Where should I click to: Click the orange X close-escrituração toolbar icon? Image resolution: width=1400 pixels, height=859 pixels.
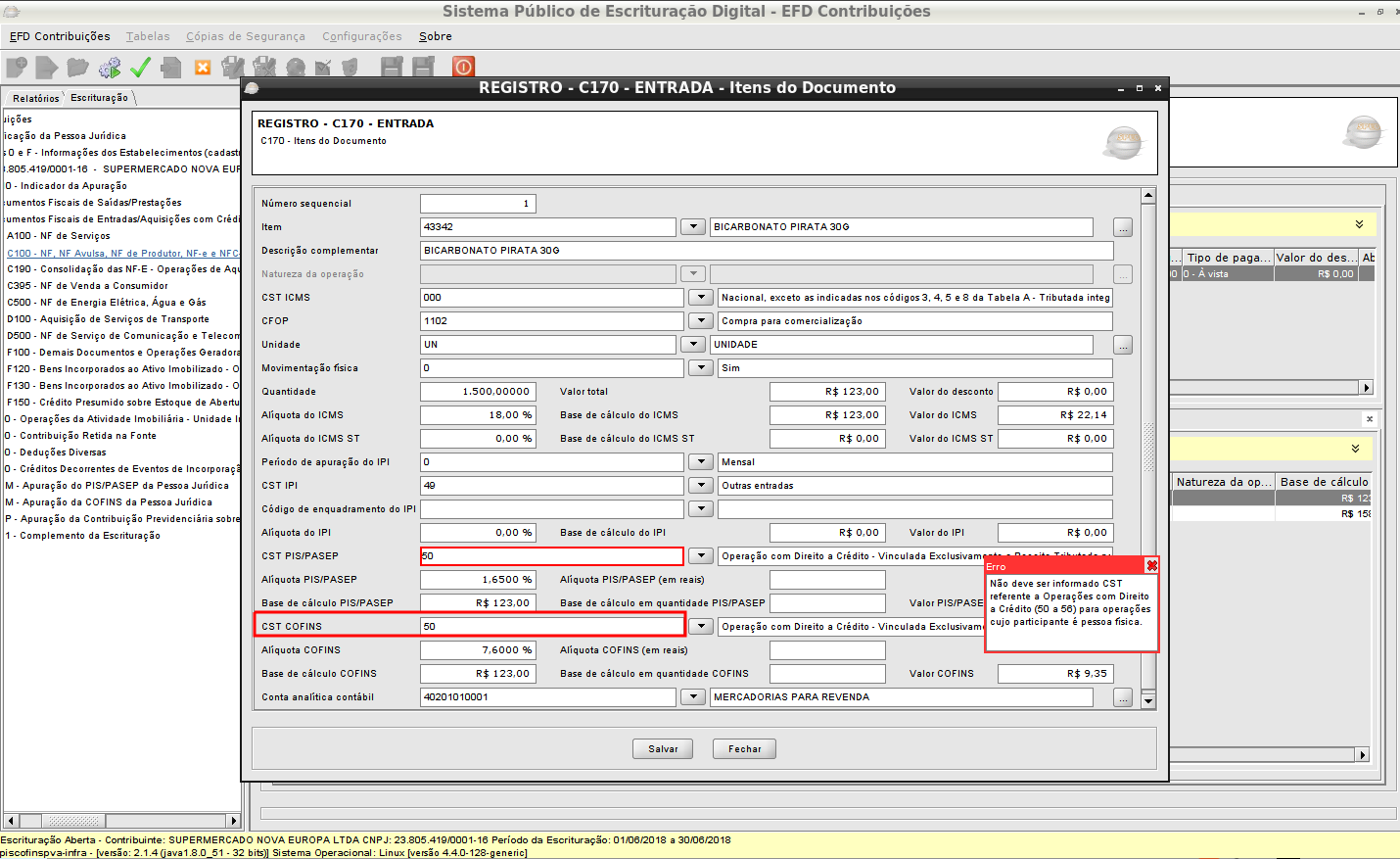tap(203, 67)
